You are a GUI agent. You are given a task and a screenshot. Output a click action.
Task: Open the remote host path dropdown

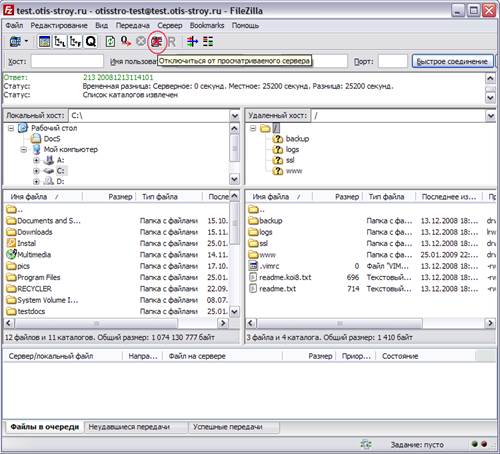[x=491, y=116]
